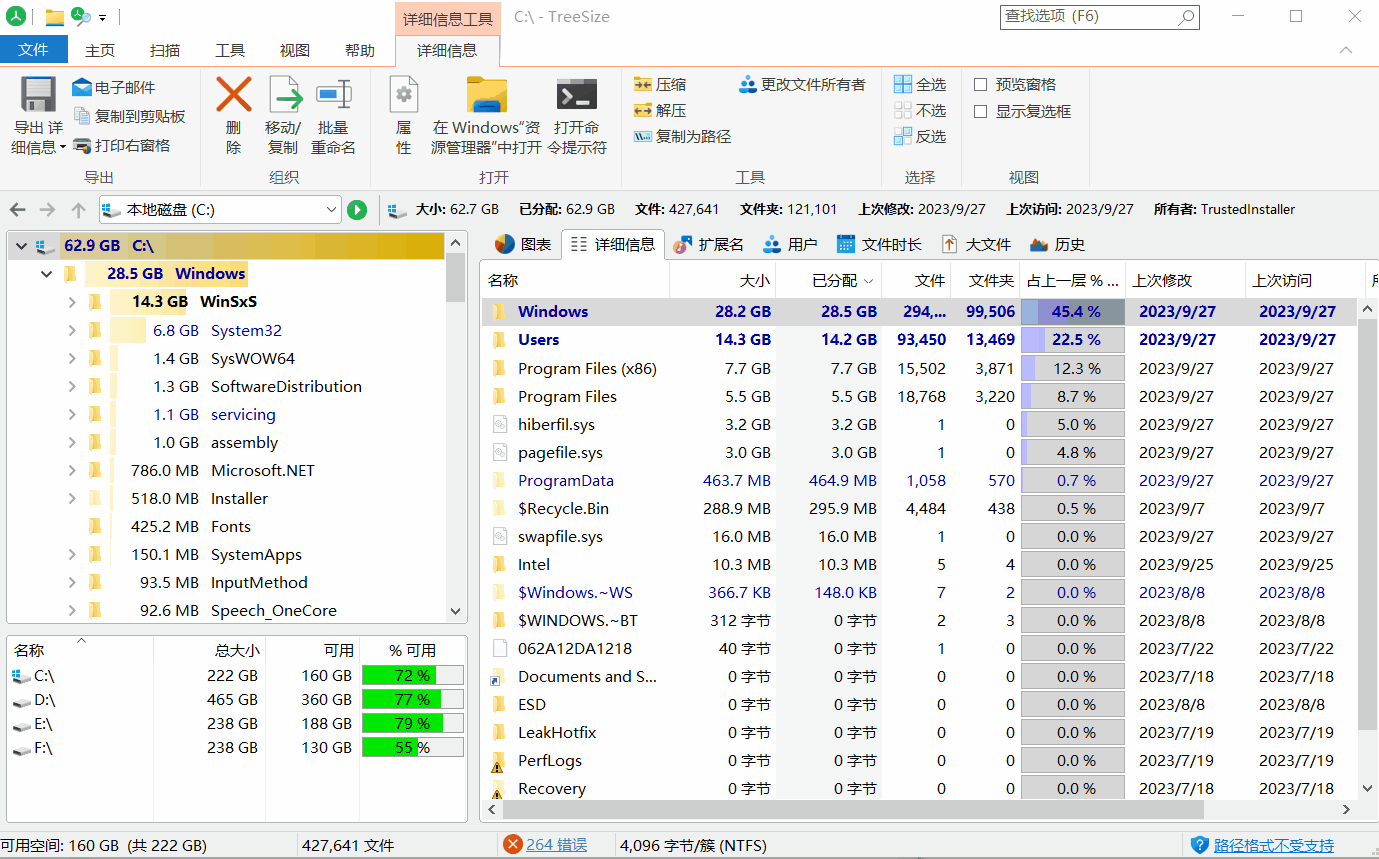The height and width of the screenshot is (859, 1379).
Task: Click the shield icon in status bar
Action: coord(1200,845)
